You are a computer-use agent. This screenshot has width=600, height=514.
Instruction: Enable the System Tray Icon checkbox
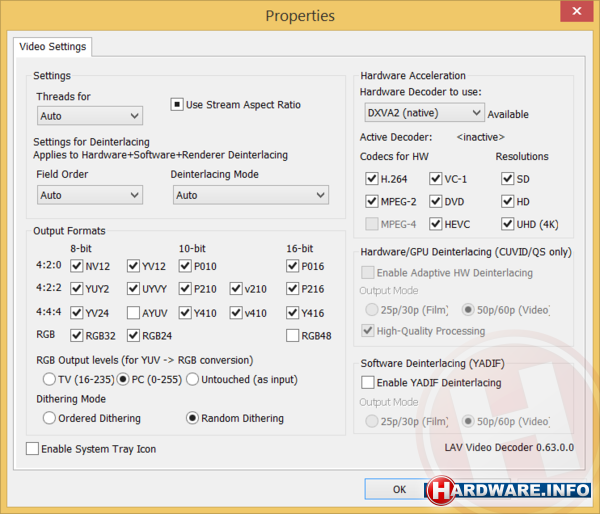33,449
